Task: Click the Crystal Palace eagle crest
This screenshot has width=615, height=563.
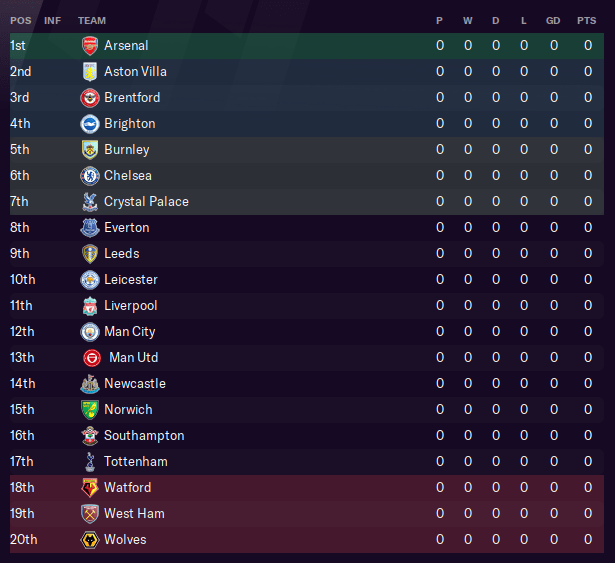Action: [x=90, y=202]
